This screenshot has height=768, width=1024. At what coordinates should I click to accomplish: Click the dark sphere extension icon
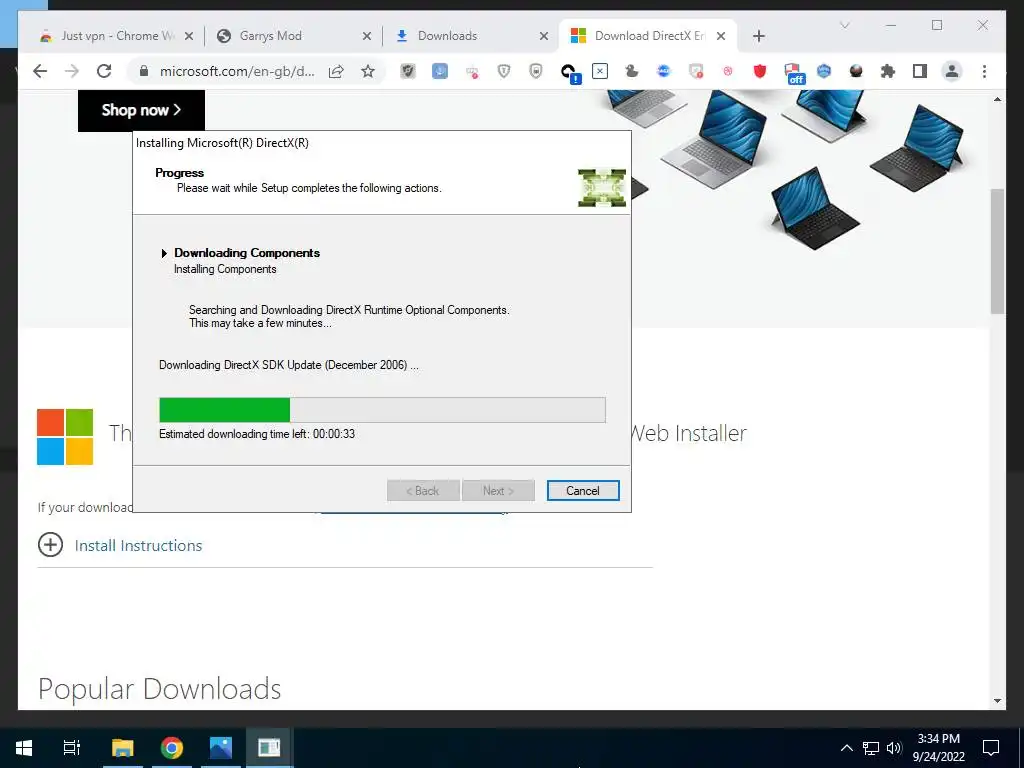pos(856,71)
